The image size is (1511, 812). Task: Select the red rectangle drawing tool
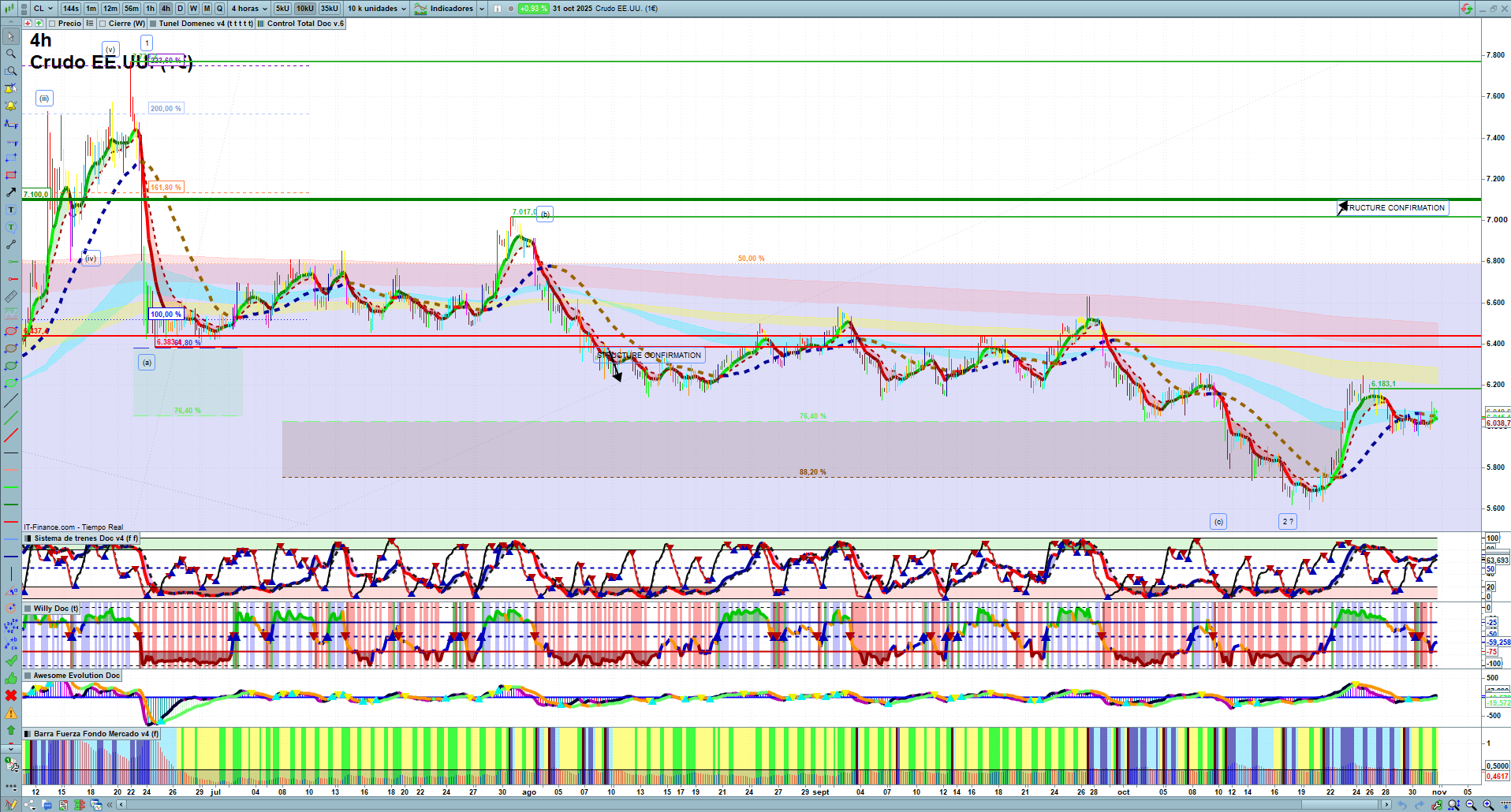[11, 175]
